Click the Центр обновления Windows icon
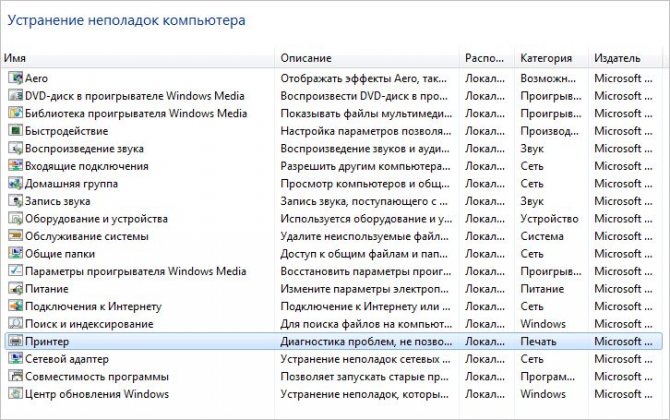Image resolution: width=670 pixels, height=420 pixels. coord(15,394)
